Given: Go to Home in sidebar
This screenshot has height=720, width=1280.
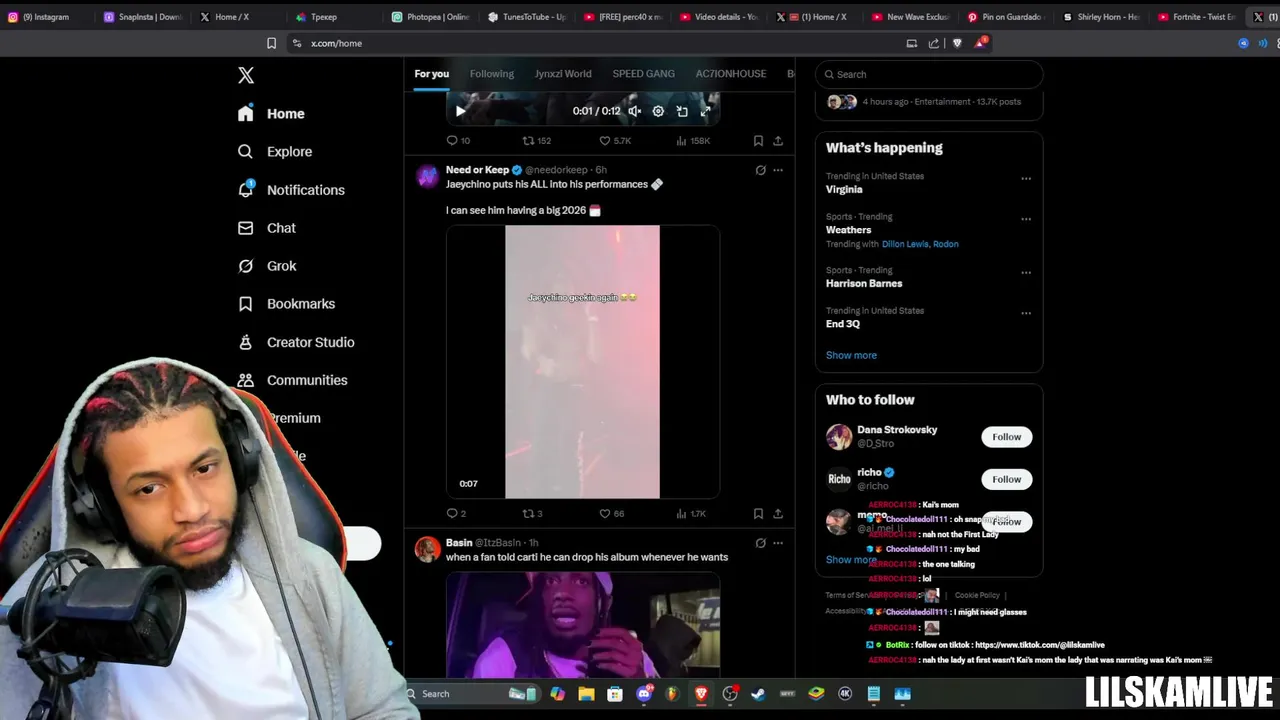Looking at the screenshot, I should tap(271, 114).
